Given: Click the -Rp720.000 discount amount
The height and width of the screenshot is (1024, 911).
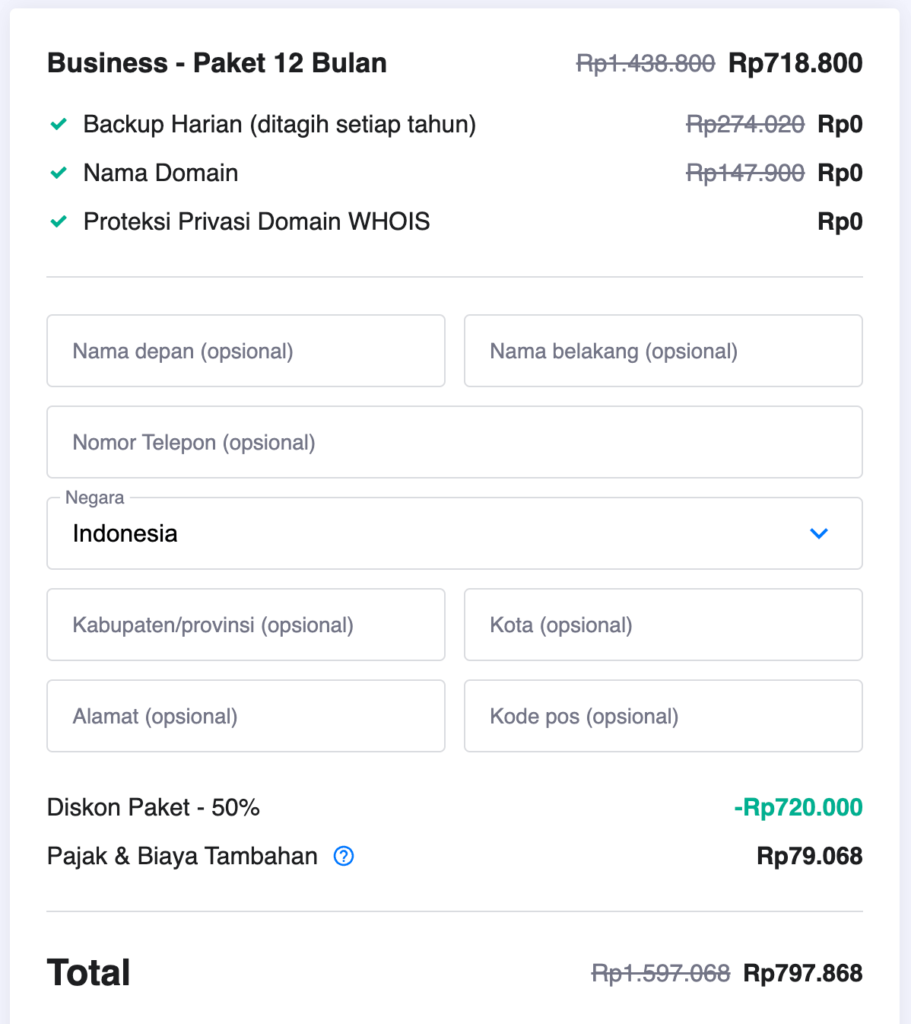Looking at the screenshot, I should tap(797, 808).
